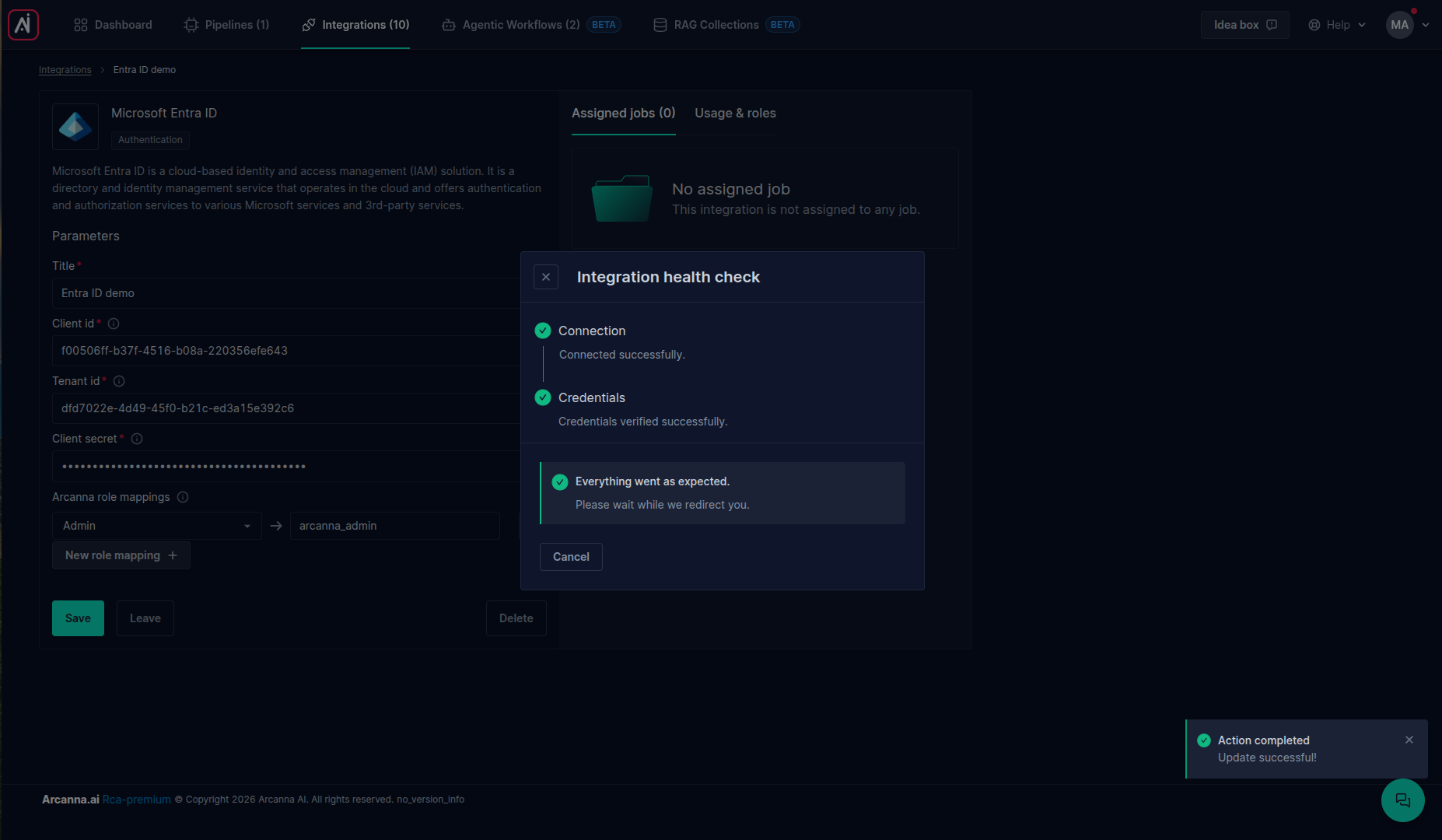Click the Client secret field
Screen dimensions: 1442x840
pos(286,467)
